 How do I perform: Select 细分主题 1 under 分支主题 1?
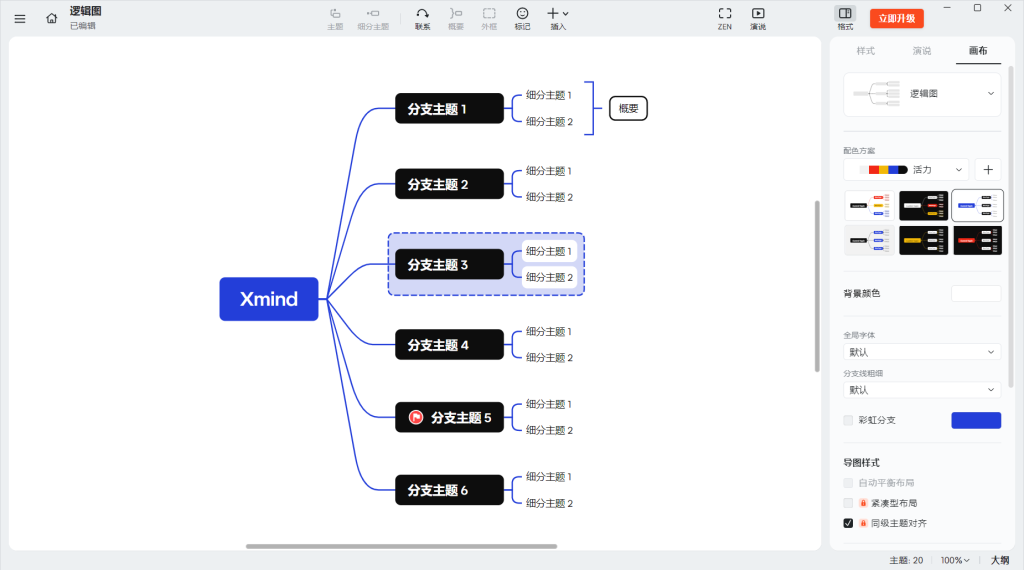(x=549, y=95)
